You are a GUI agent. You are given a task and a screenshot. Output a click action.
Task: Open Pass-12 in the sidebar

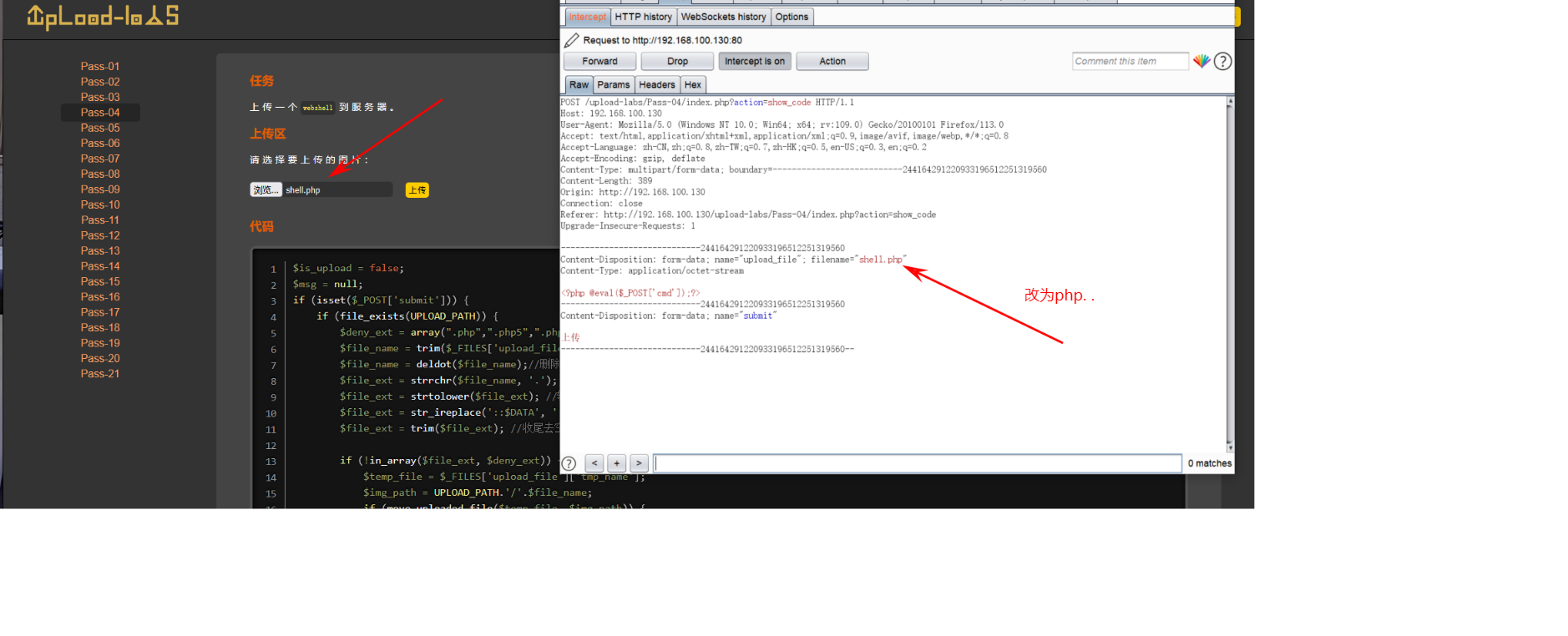pyautogui.click(x=100, y=235)
